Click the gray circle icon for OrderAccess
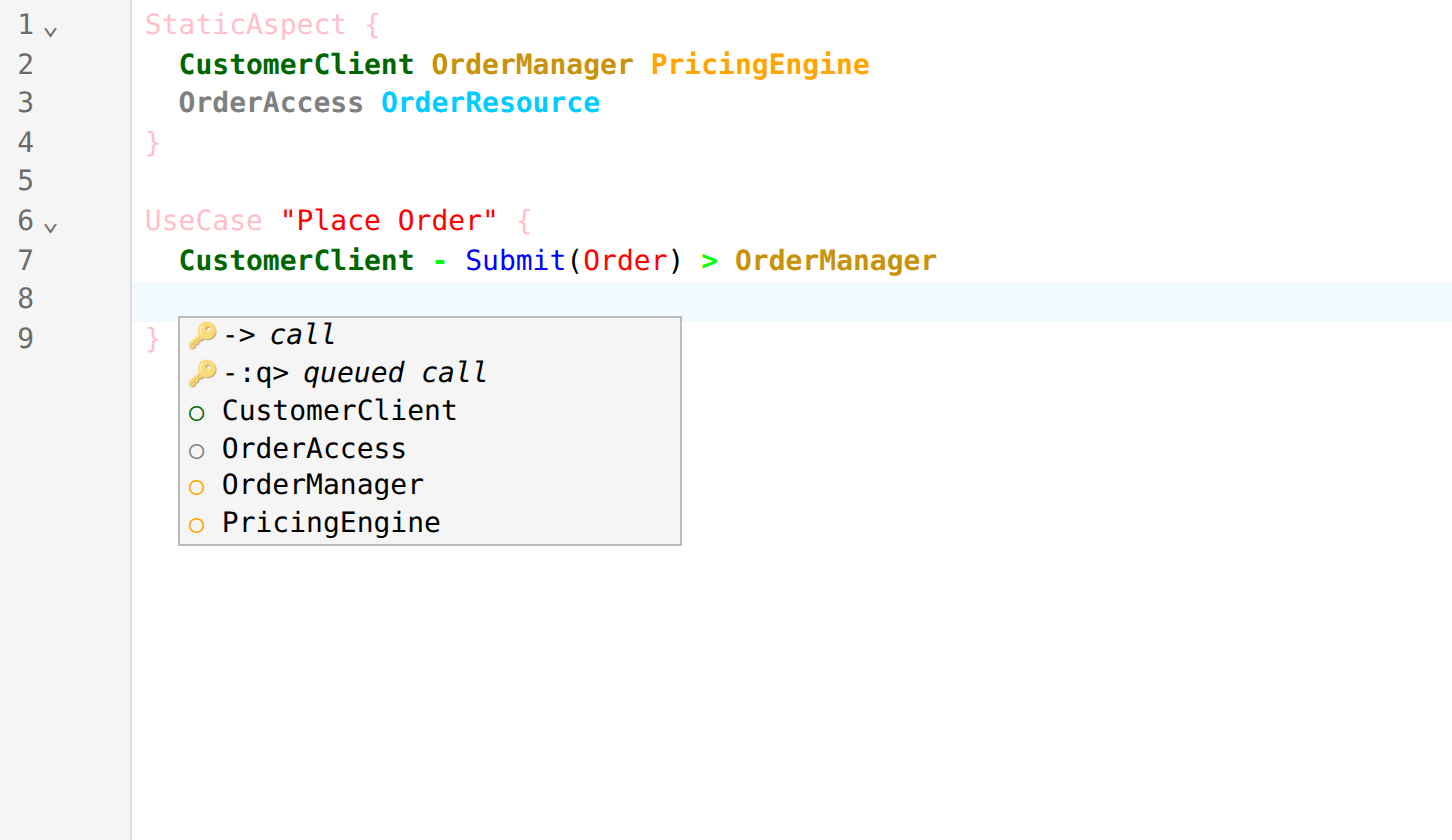Image resolution: width=1452 pixels, height=840 pixels. click(x=197, y=450)
